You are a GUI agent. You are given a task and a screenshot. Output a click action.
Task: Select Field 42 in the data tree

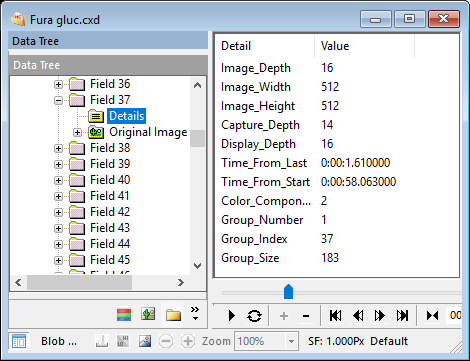(x=110, y=212)
